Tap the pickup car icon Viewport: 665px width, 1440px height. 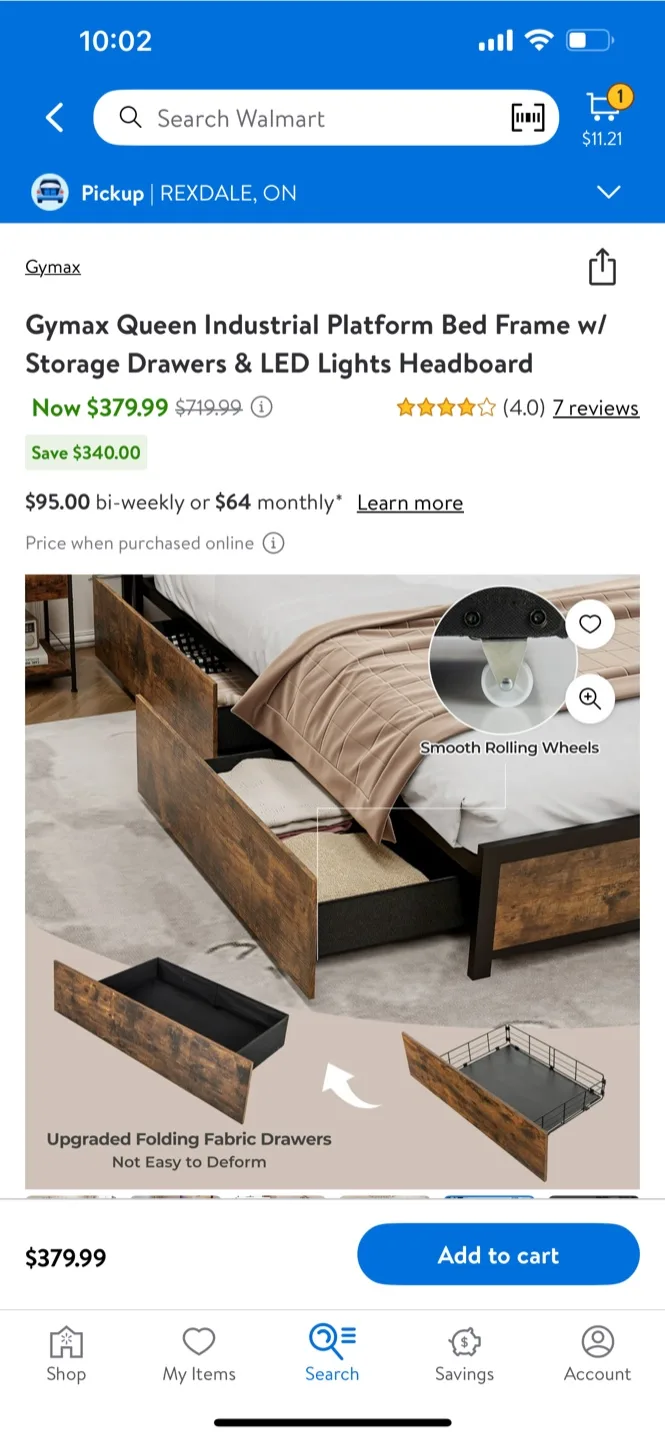pos(50,192)
